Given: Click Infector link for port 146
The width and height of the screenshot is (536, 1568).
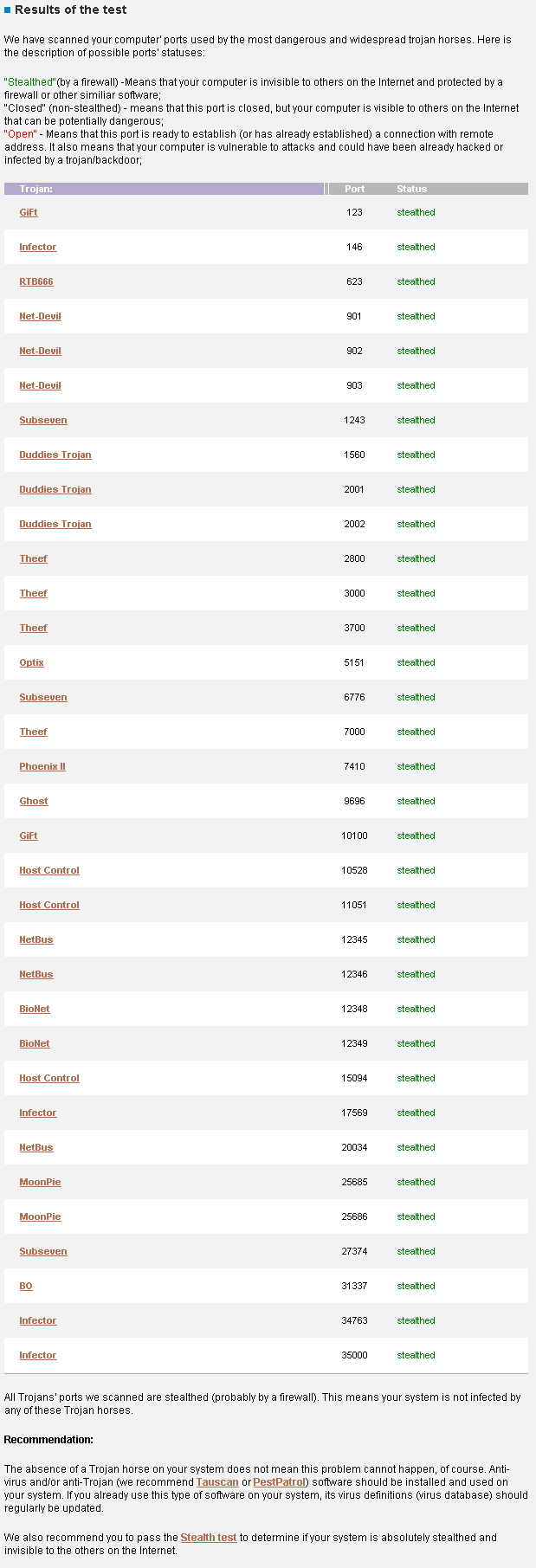Looking at the screenshot, I should click(x=38, y=247).
